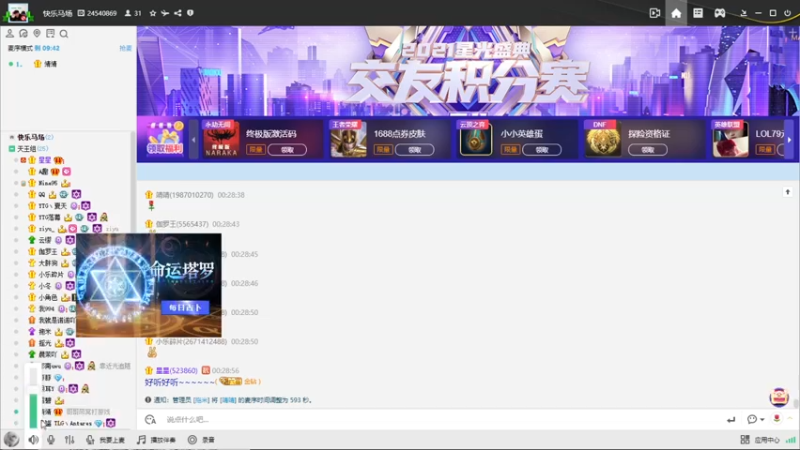The height and width of the screenshot is (450, 800).
Task: Click the rose flower gift icon
Action: [777, 419]
